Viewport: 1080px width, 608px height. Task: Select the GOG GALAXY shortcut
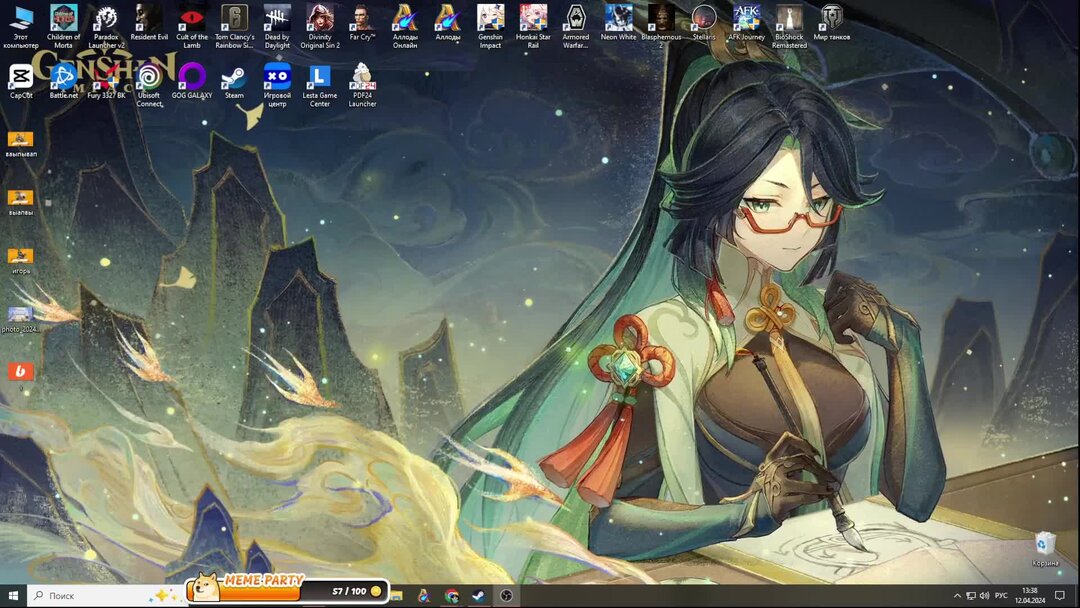click(x=191, y=81)
